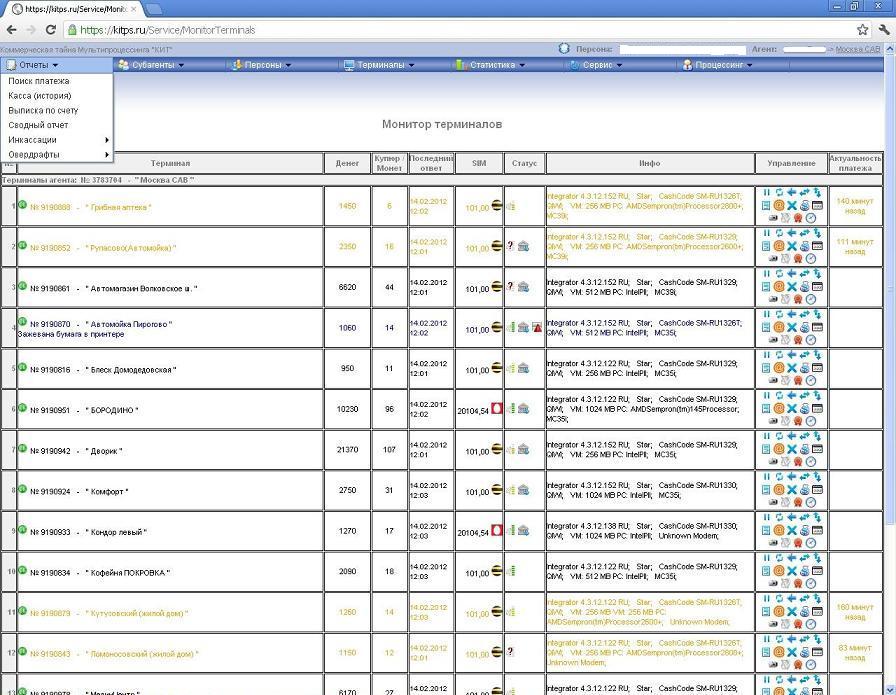
Task: Click Beeline SIM icon in Комфорт row
Action: [x=497, y=490]
